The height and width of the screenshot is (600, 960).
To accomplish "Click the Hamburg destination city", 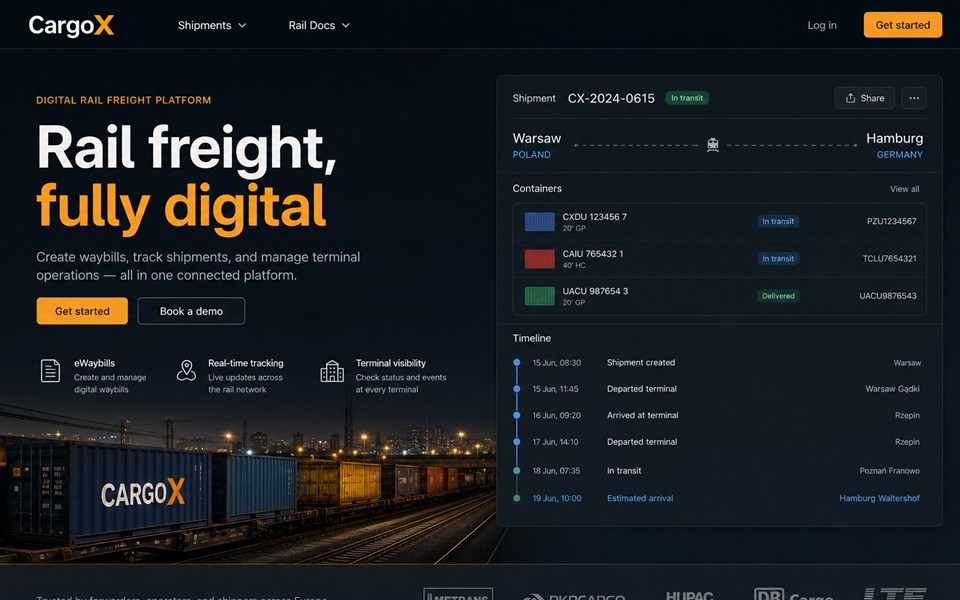I will coord(894,138).
